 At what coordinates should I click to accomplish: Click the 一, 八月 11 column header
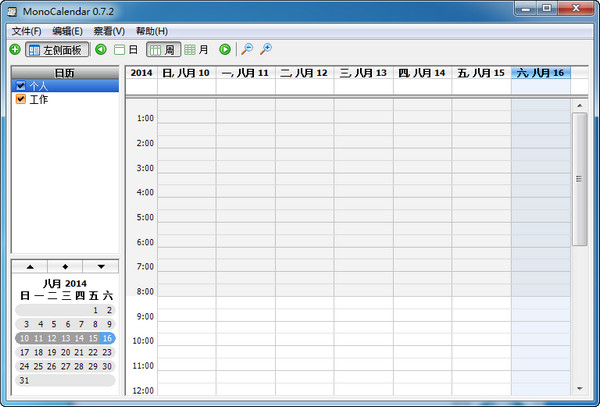(245, 73)
